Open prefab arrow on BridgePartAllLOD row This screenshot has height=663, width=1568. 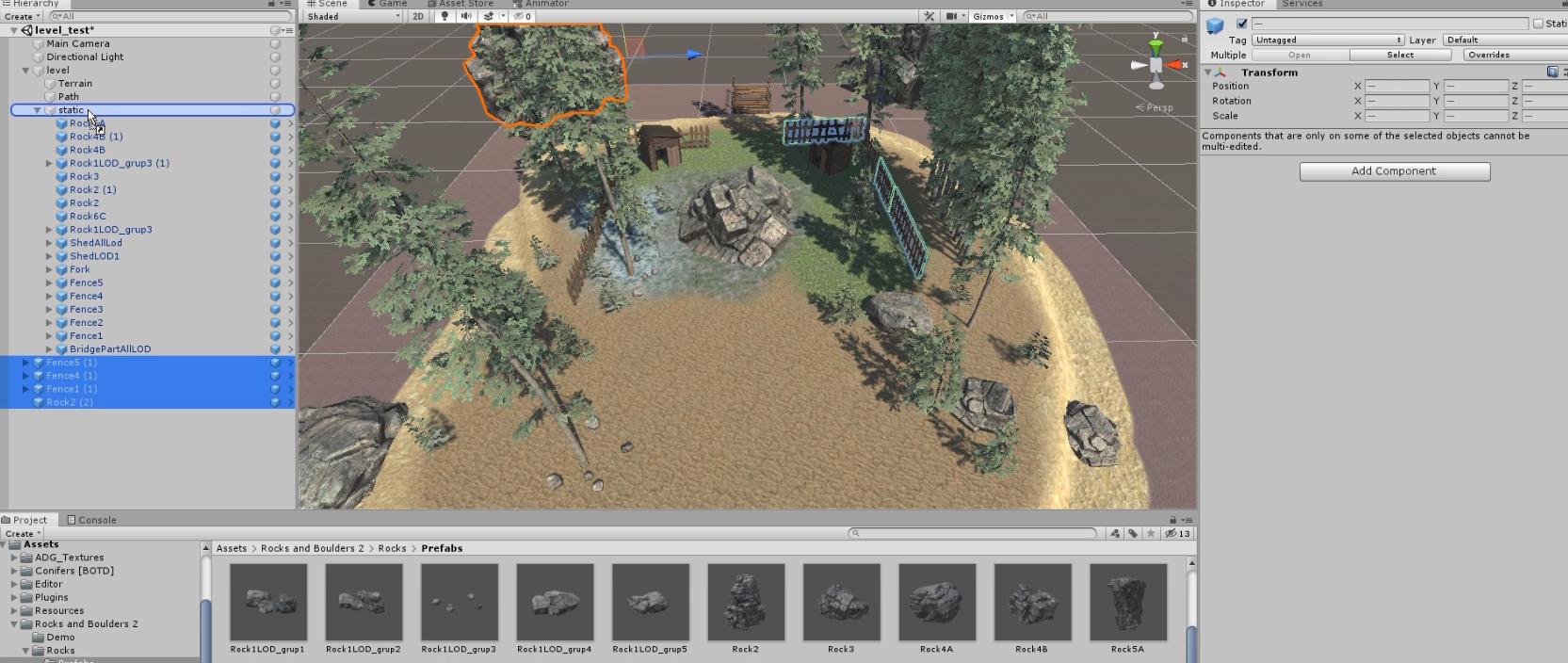click(290, 348)
